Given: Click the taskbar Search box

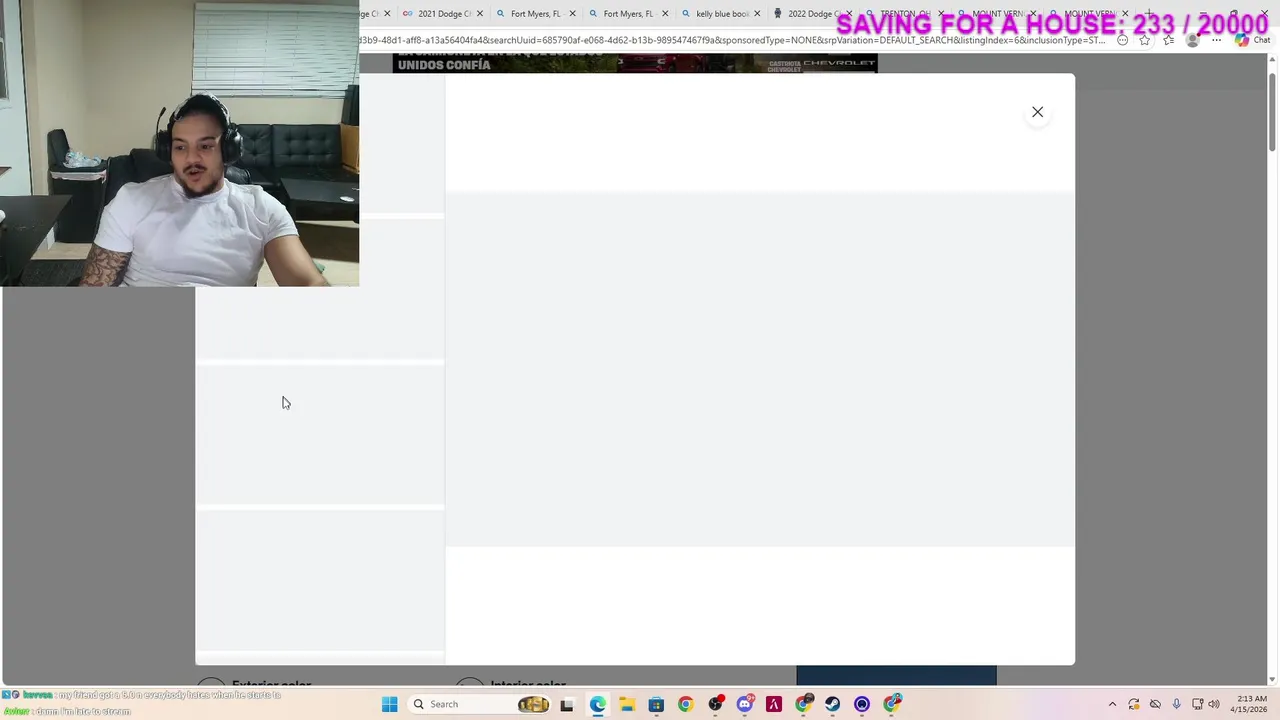Looking at the screenshot, I should point(481,704).
